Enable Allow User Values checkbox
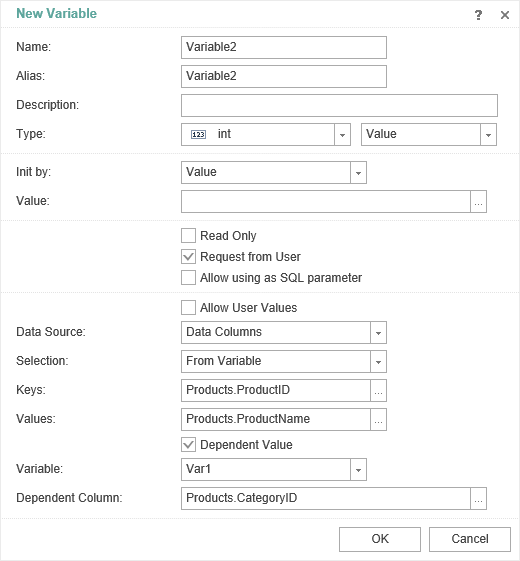Image resolution: width=520 pixels, height=561 pixels. (188, 308)
